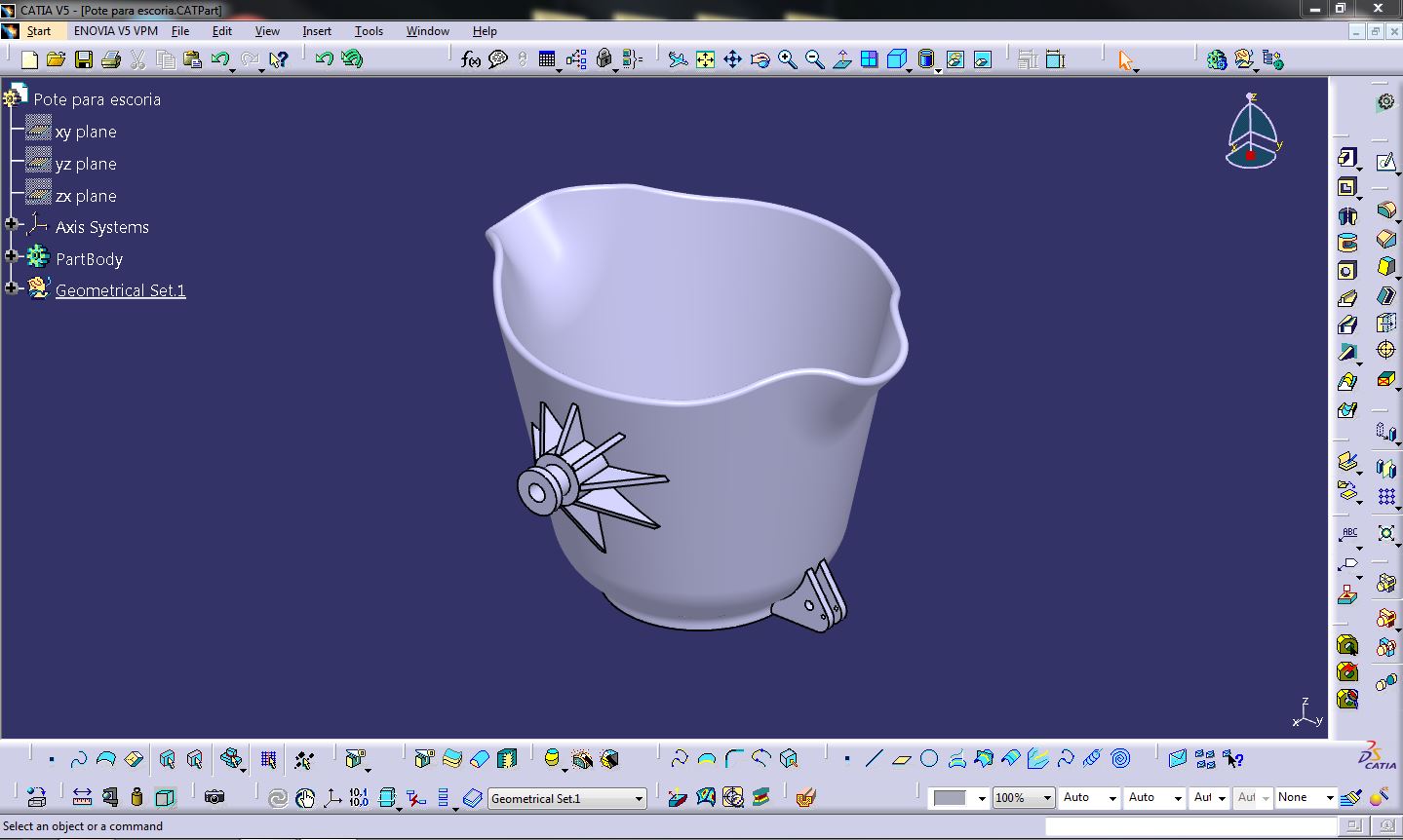Open the Start menu

click(x=39, y=31)
